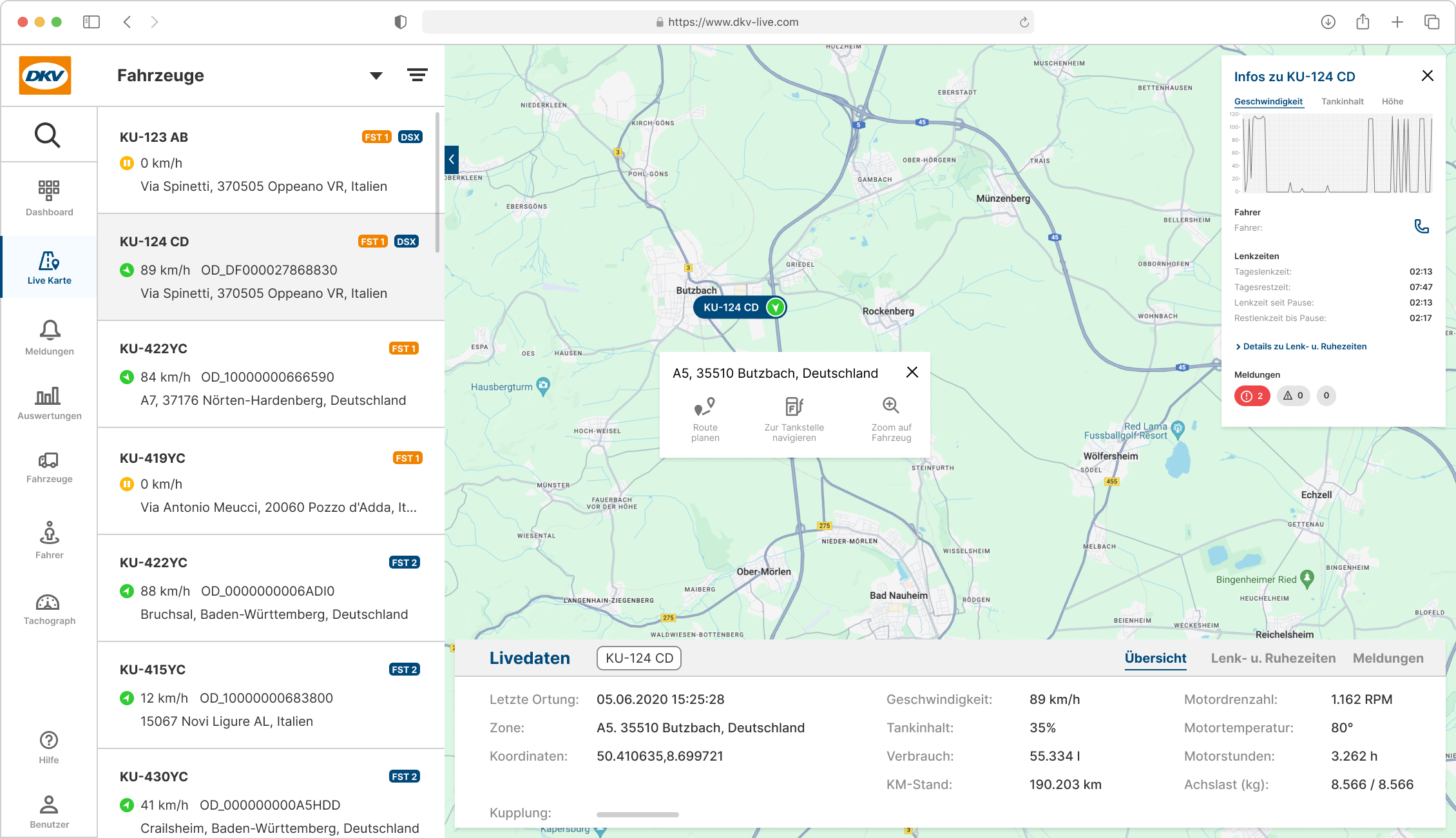The height and width of the screenshot is (838, 1456).
Task: Switch to Lenk- u. Ruhezeiten tab
Action: point(1273,658)
